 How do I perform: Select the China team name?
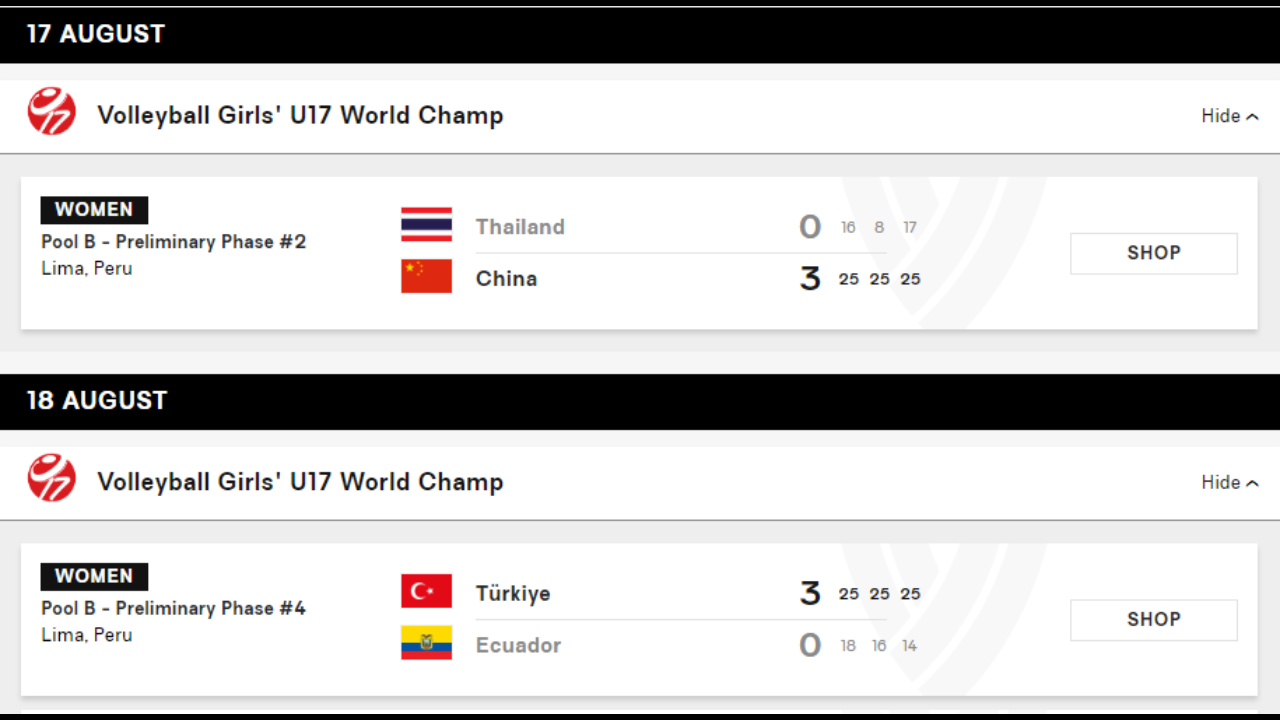point(506,279)
